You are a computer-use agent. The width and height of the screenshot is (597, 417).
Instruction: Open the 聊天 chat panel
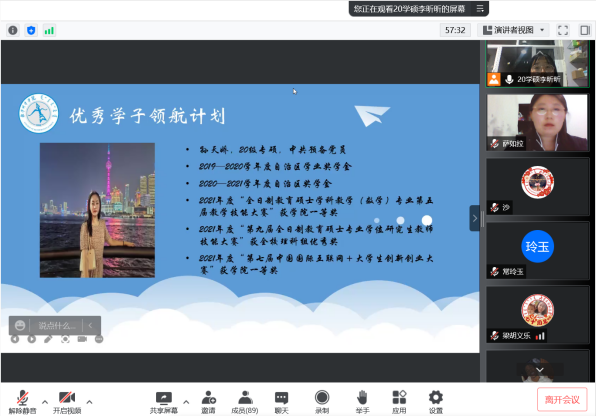(281, 402)
